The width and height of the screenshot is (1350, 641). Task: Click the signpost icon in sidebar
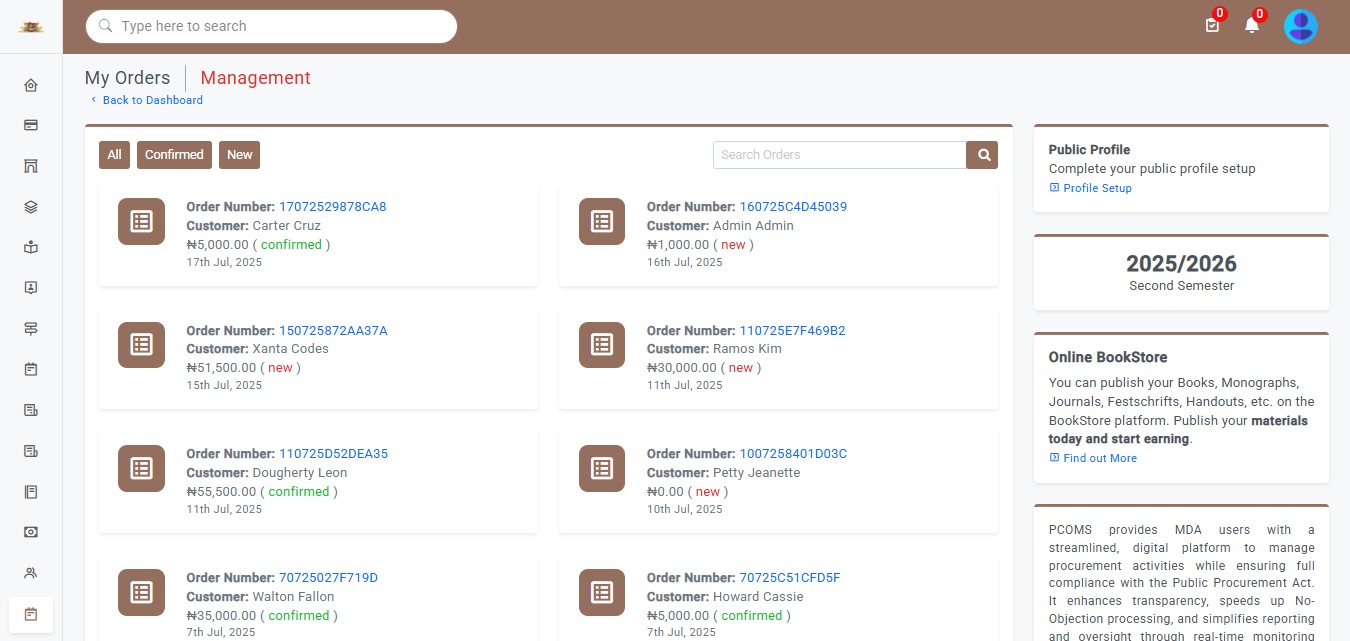click(31, 328)
